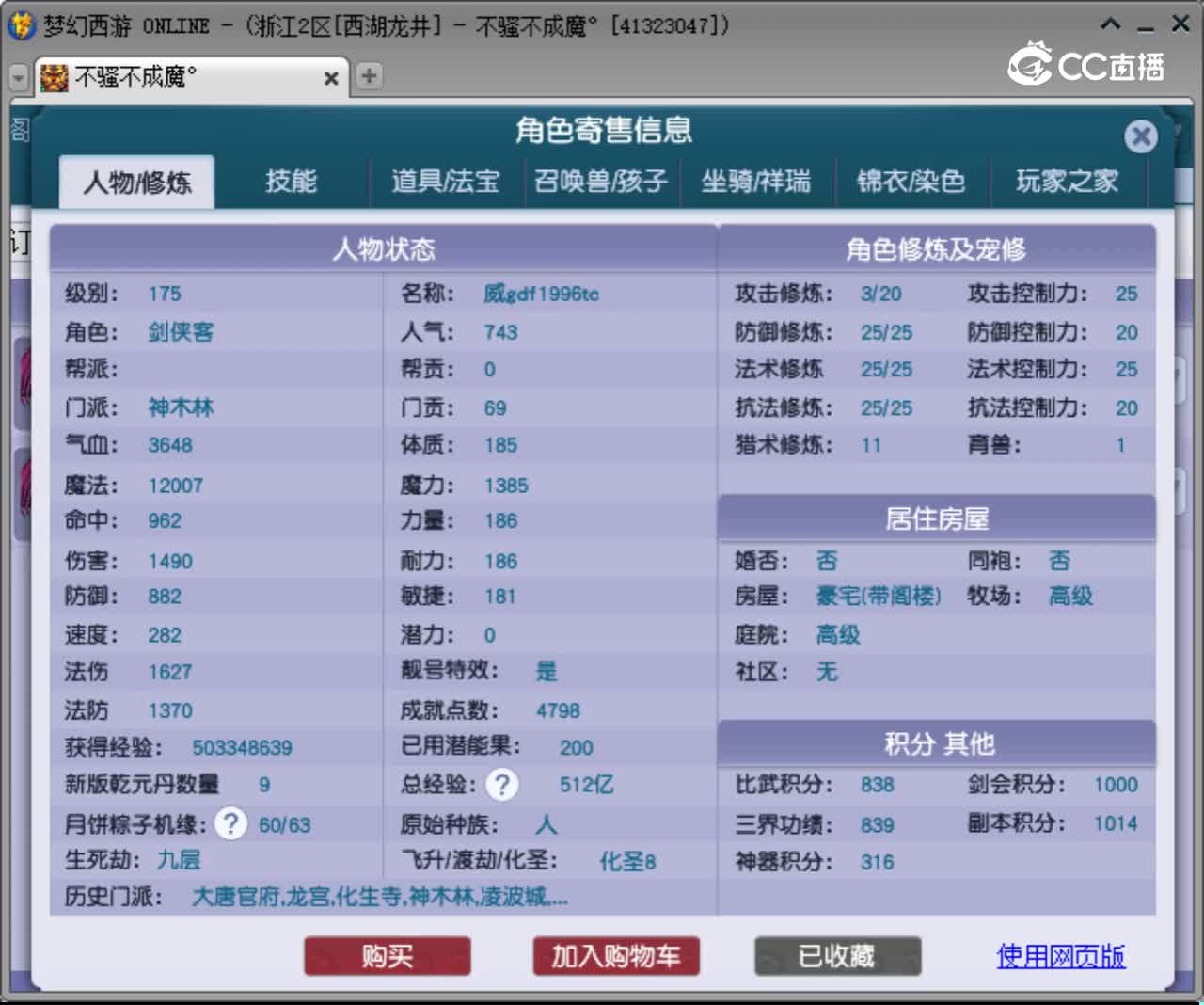Click the game avatar icon in tab
This screenshot has height=1005, width=1204.
pos(55,77)
